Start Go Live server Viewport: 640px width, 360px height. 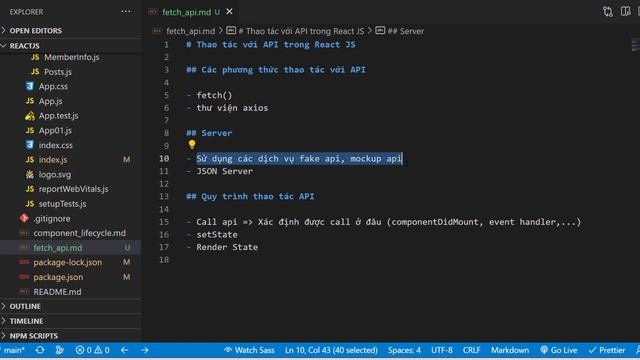point(559,350)
